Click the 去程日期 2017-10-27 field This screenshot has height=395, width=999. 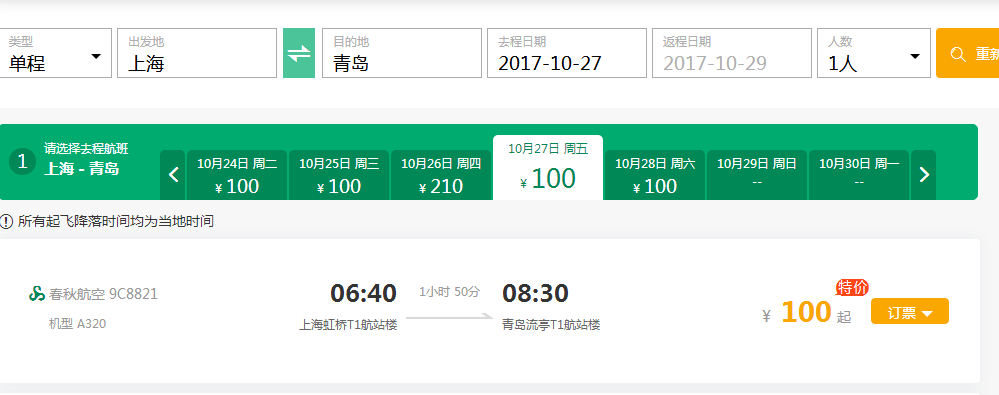(x=567, y=53)
